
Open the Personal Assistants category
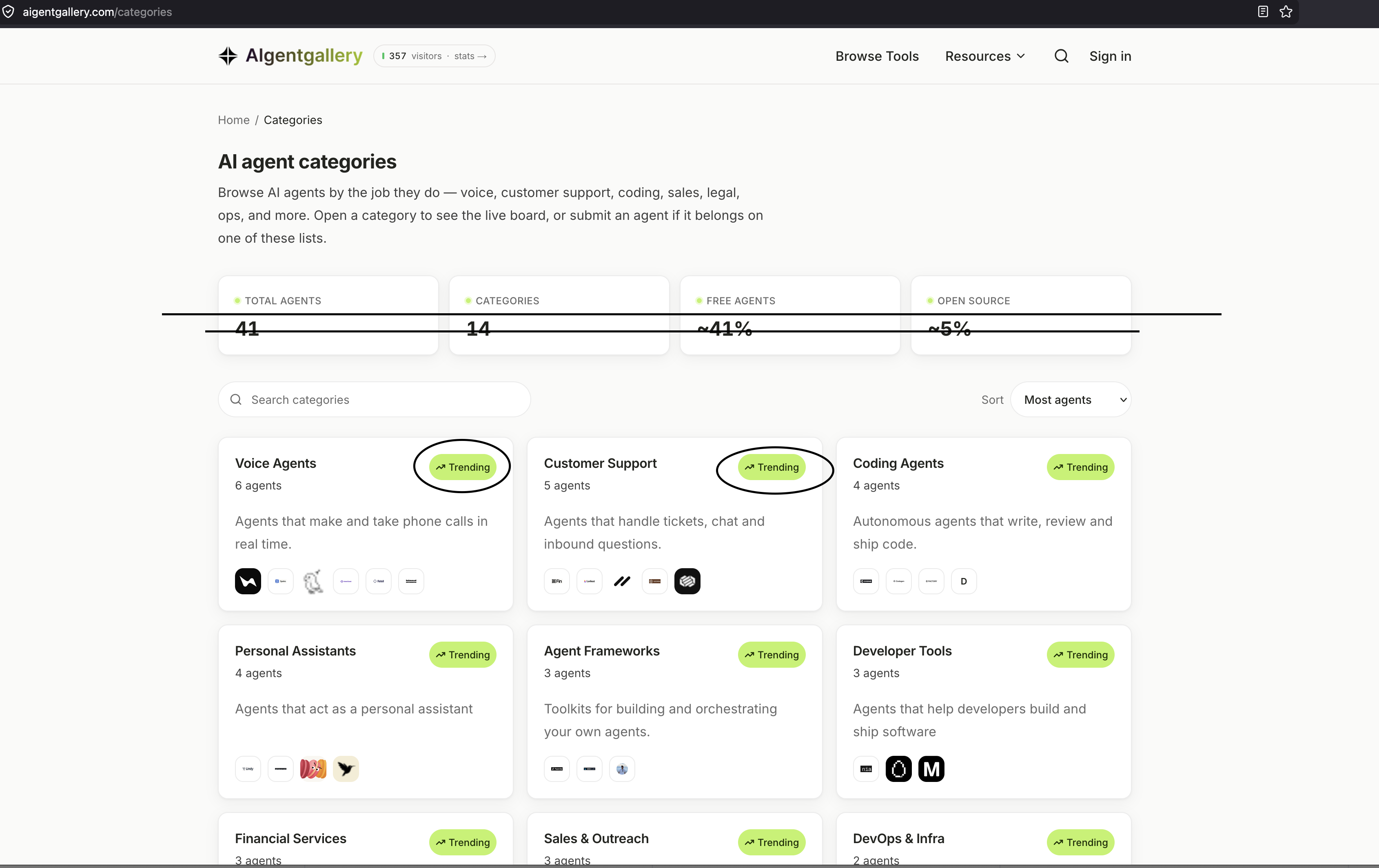pyautogui.click(x=295, y=651)
